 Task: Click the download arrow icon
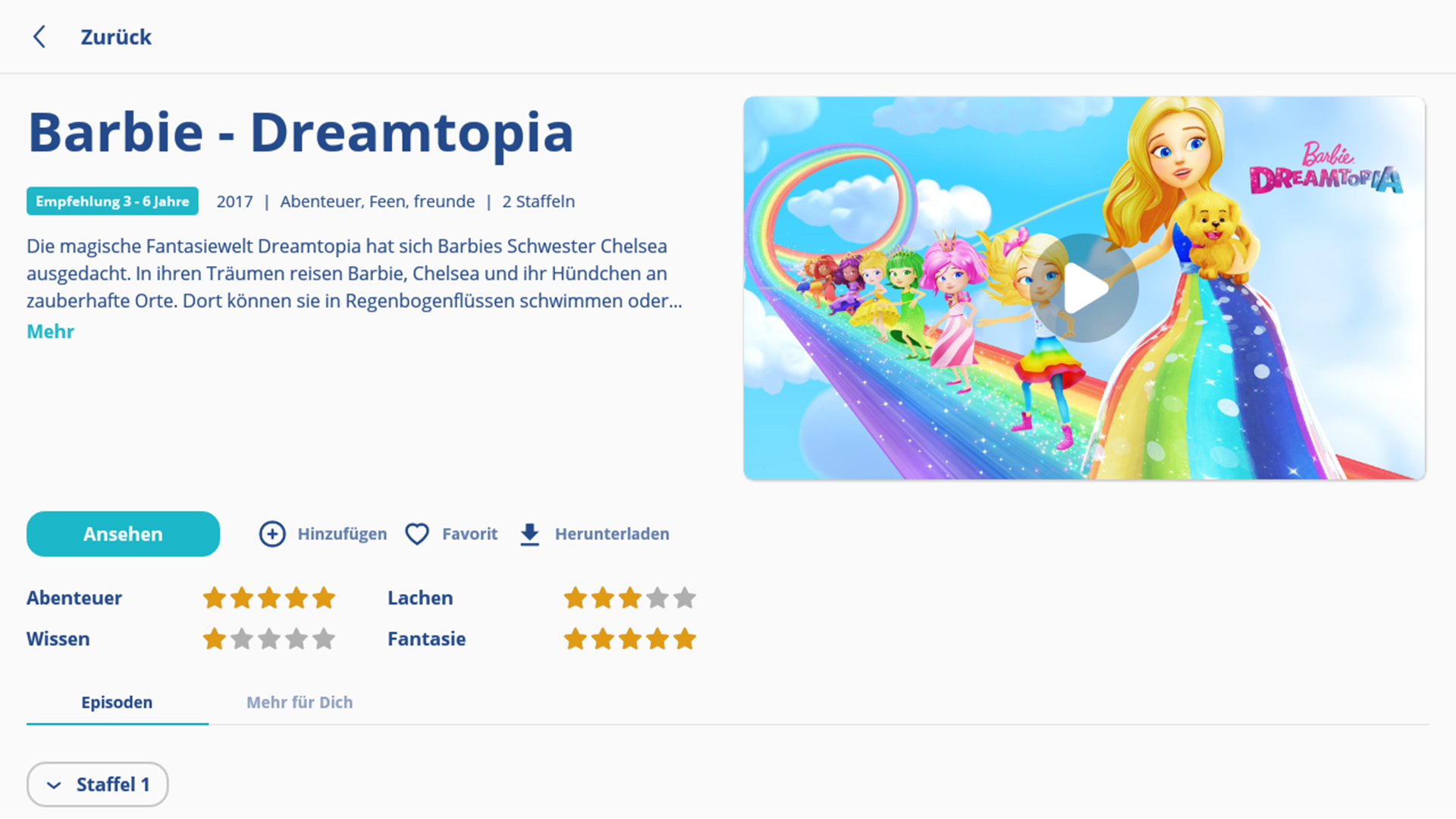530,534
